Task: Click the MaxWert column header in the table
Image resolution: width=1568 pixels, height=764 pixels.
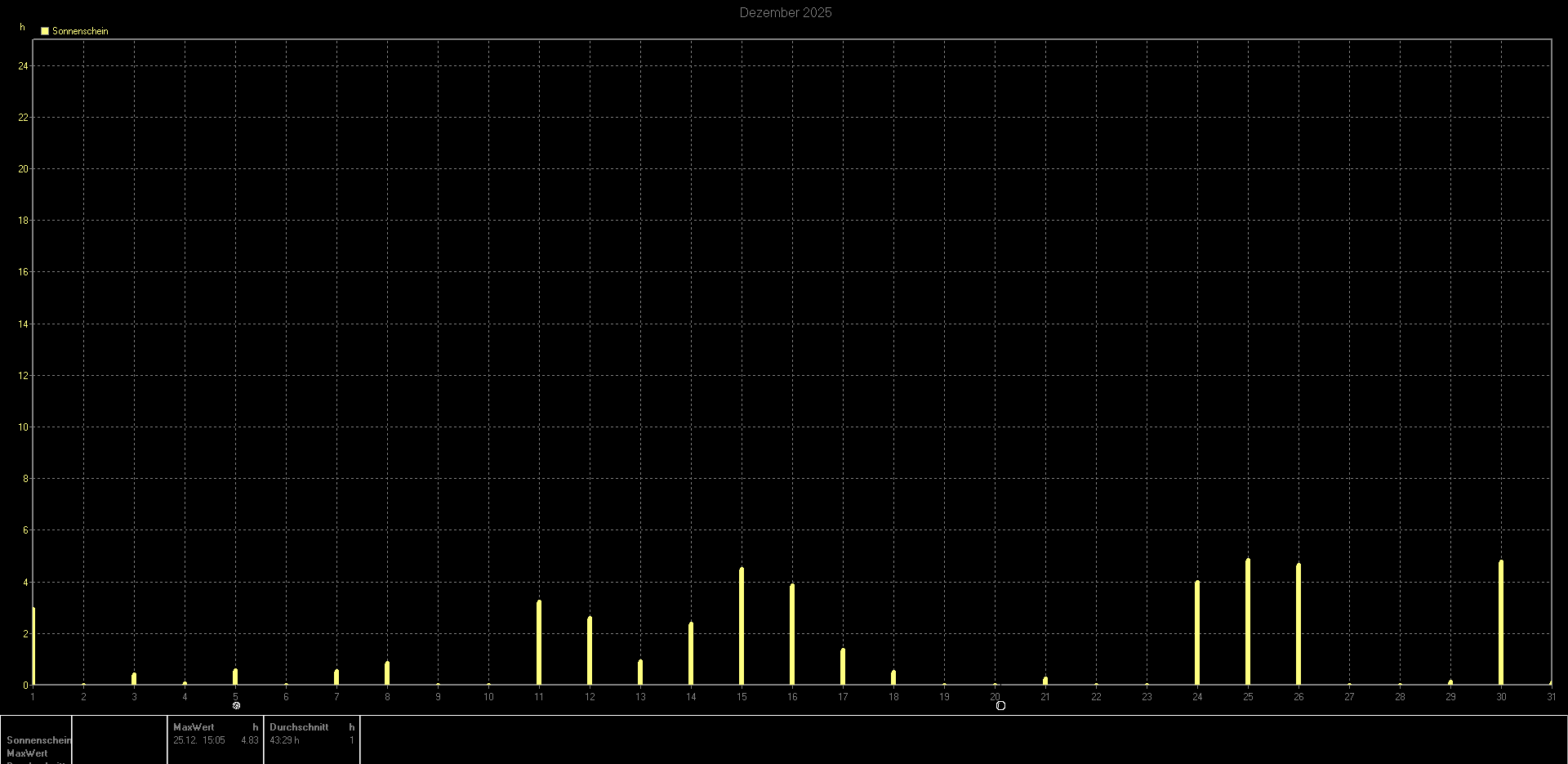Action: pos(194,727)
